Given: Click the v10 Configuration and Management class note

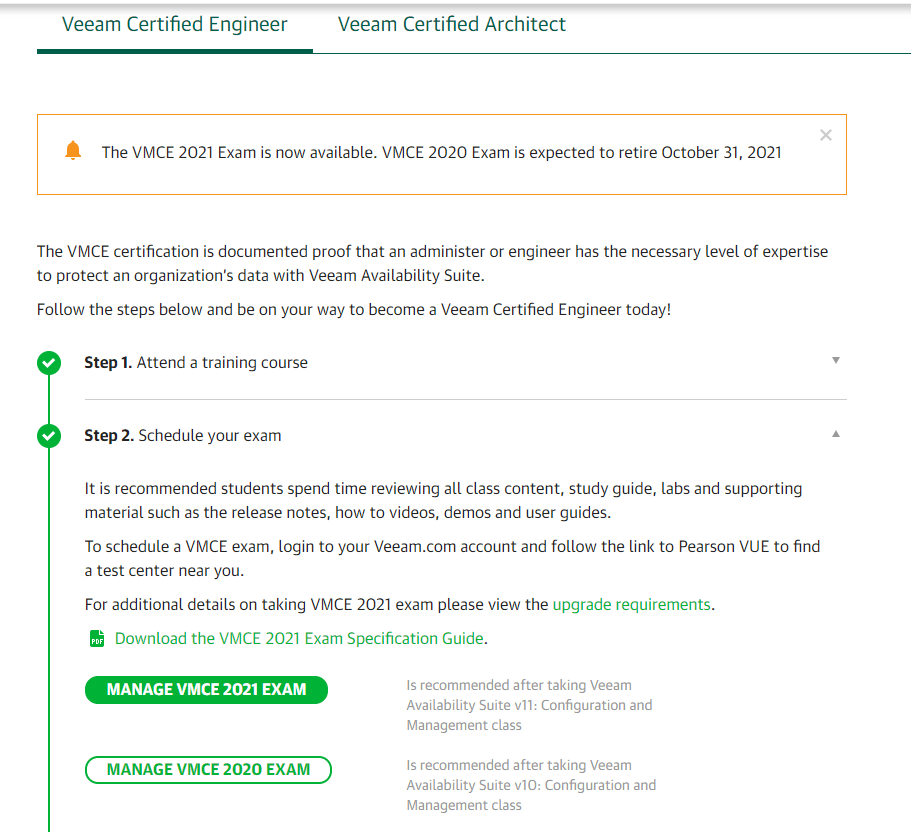Looking at the screenshot, I should coord(531,785).
